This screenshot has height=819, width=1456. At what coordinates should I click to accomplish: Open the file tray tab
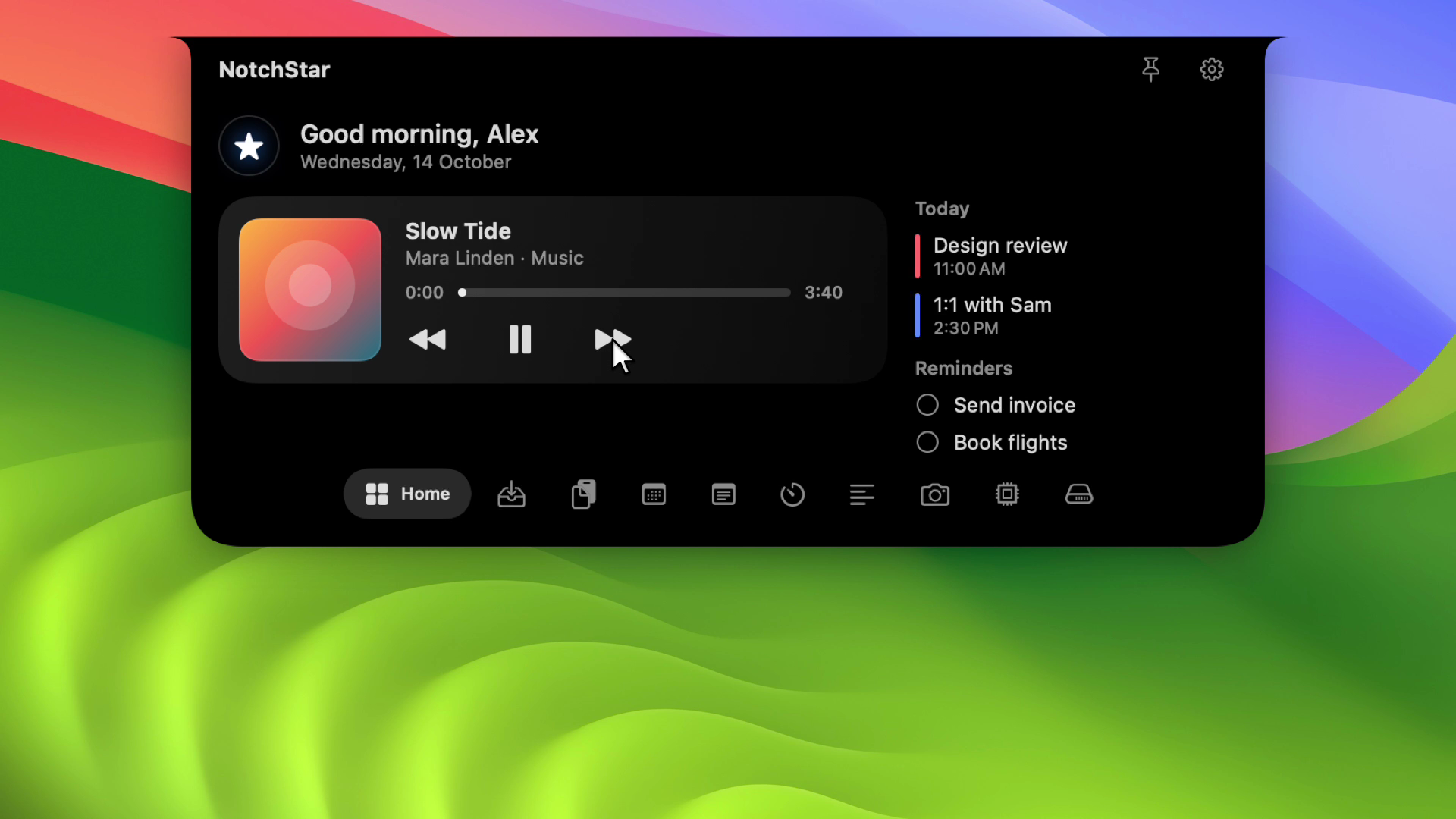[511, 494]
